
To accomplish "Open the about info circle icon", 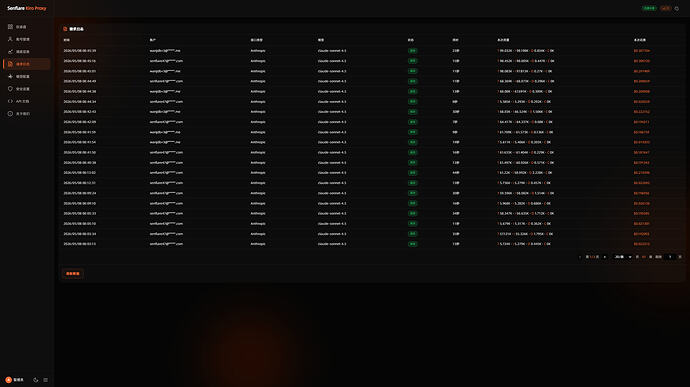I will [x=10, y=114].
